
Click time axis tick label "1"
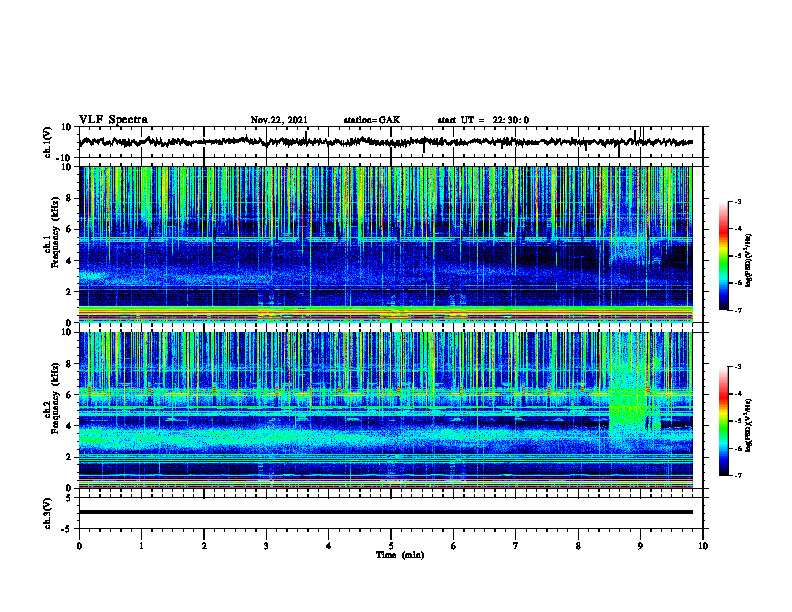click(x=141, y=546)
